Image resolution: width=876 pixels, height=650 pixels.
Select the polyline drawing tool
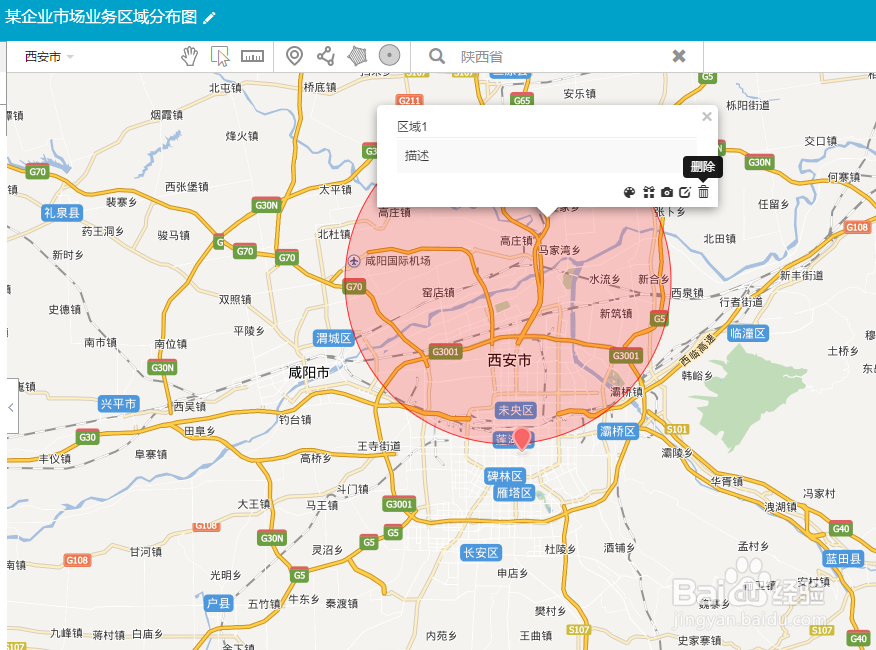pos(325,56)
